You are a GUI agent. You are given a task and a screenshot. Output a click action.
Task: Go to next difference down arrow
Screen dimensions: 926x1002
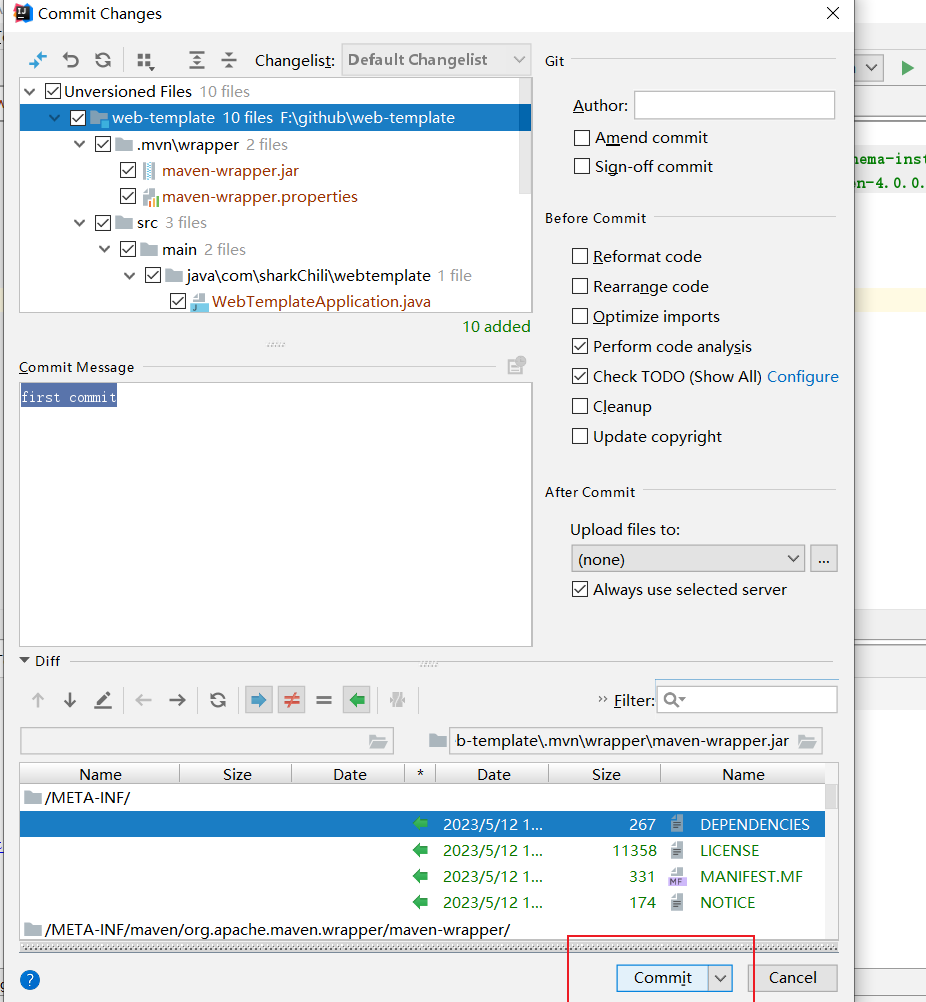click(70, 700)
